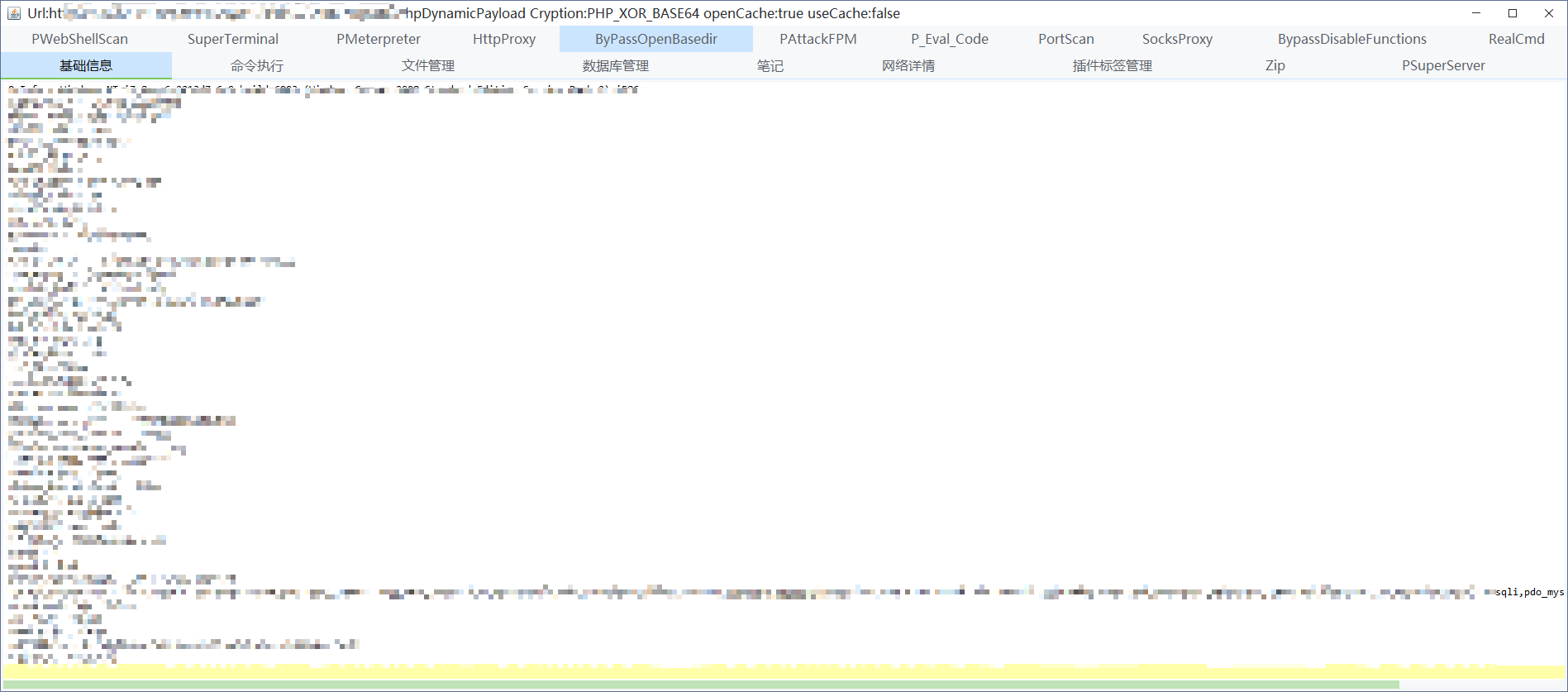Switch to the 命令执行 tab

pos(256,65)
